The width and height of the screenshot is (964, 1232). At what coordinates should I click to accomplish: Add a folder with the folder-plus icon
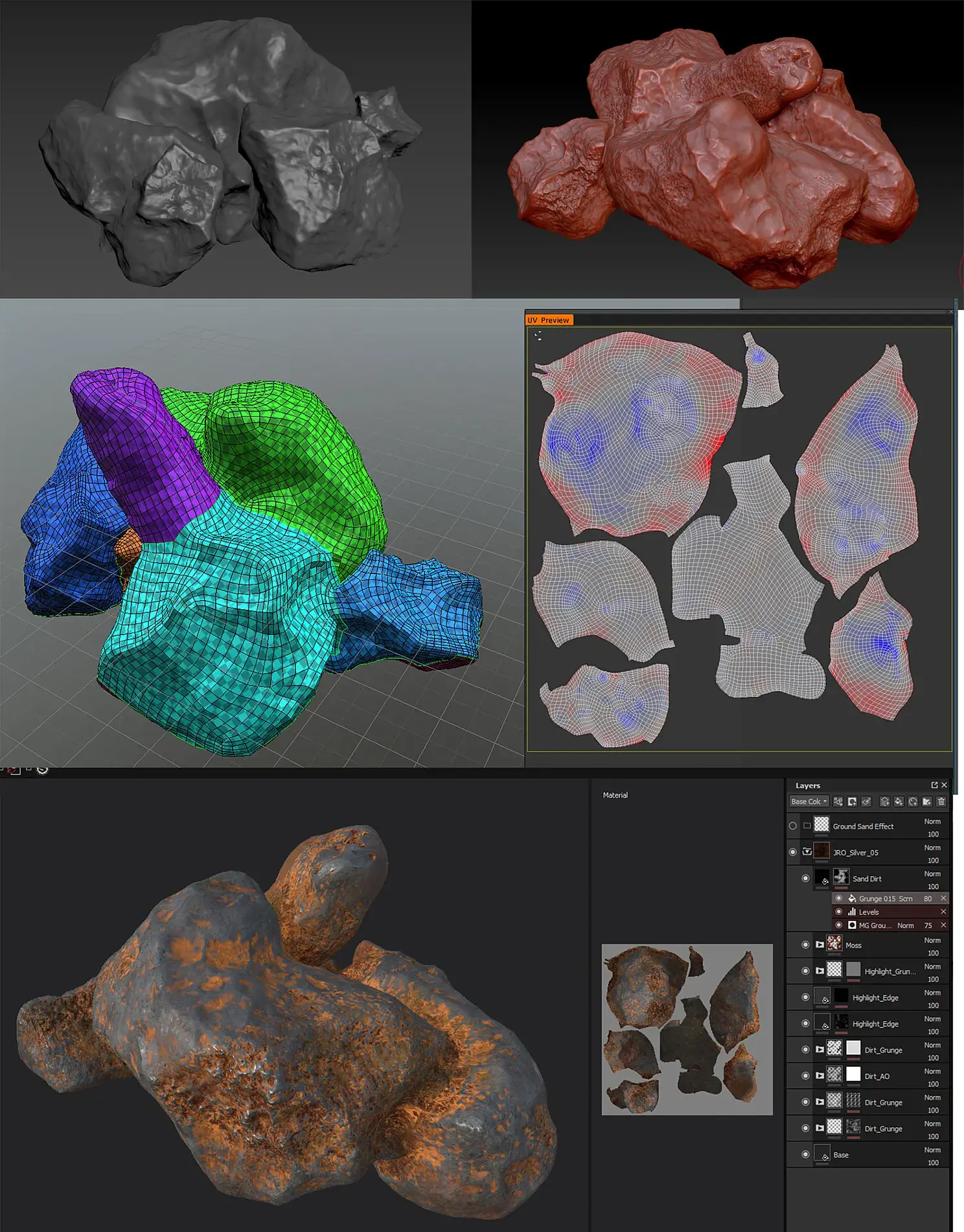[927, 802]
